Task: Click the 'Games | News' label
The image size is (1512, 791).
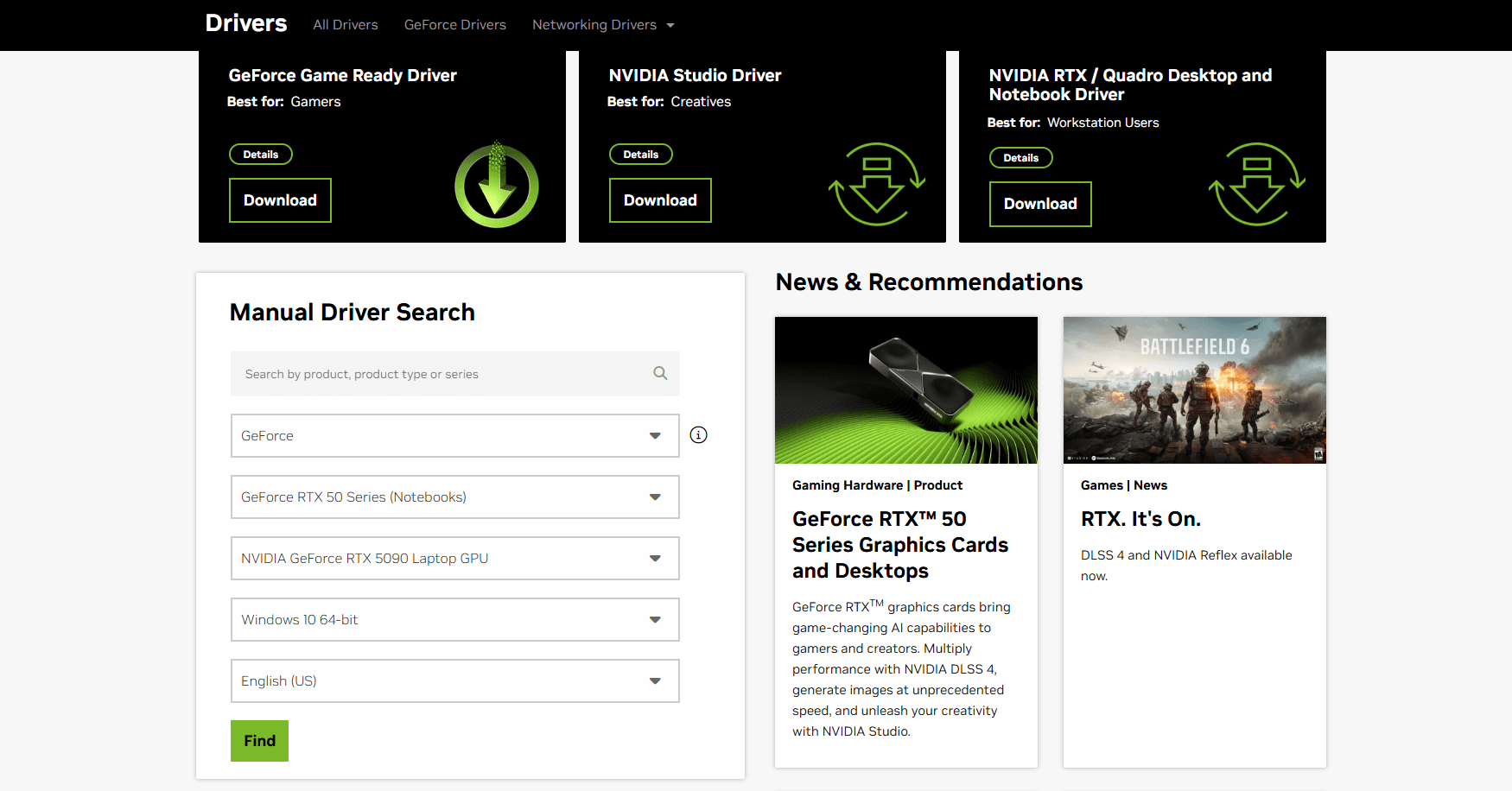Action: [1124, 485]
